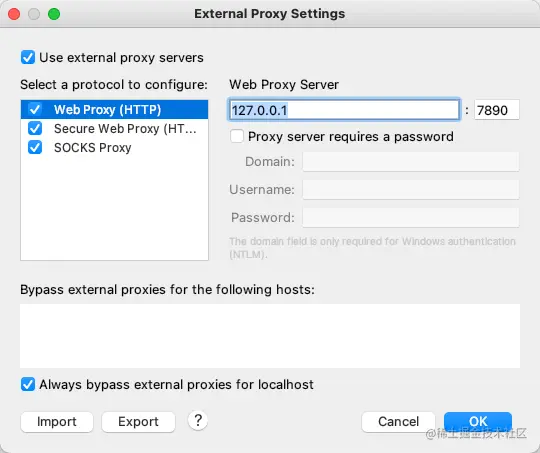This screenshot has width=540, height=453.
Task: Cancel the proxy settings dialog
Action: pos(398,422)
